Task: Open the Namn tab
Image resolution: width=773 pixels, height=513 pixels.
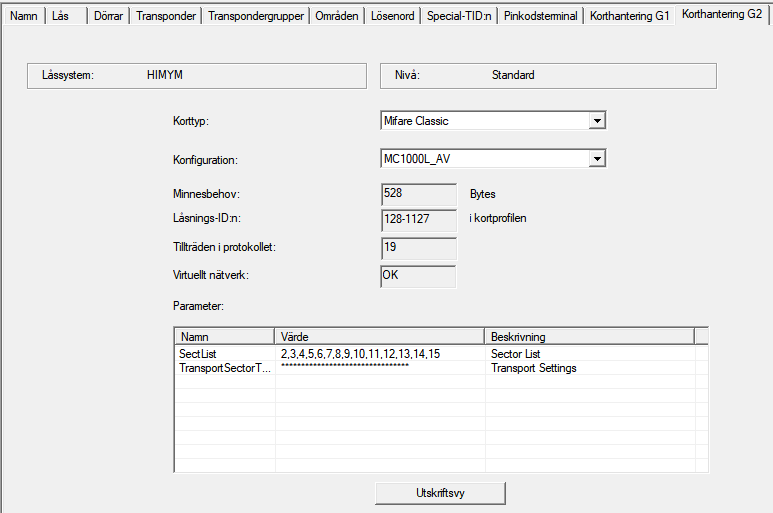Action: pos(23,16)
